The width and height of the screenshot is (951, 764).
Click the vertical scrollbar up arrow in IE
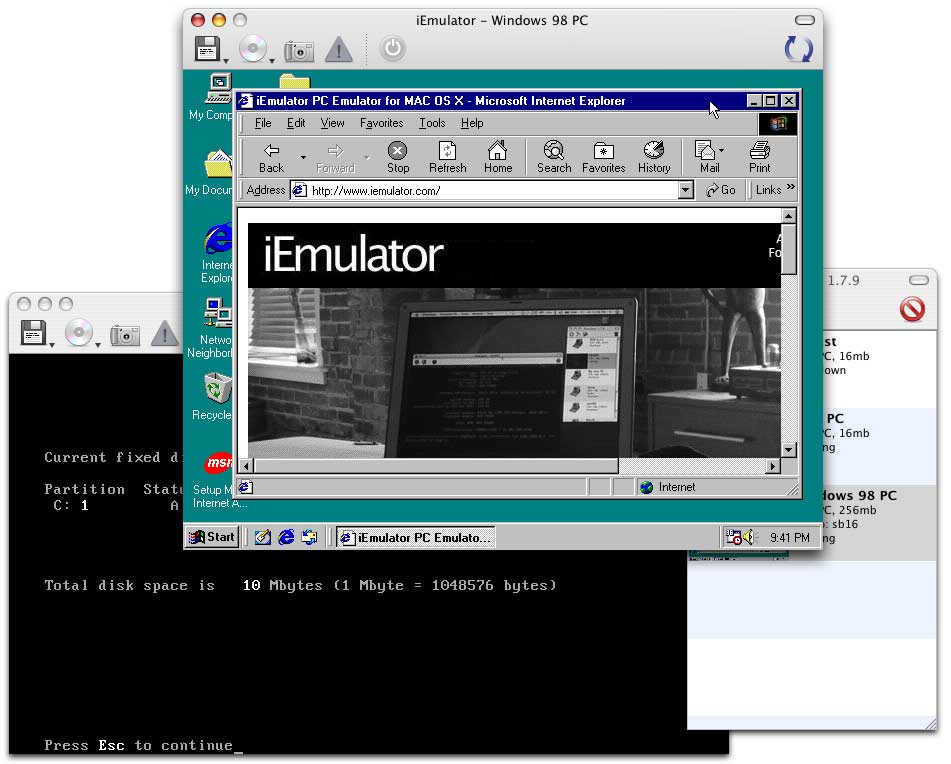click(788, 216)
